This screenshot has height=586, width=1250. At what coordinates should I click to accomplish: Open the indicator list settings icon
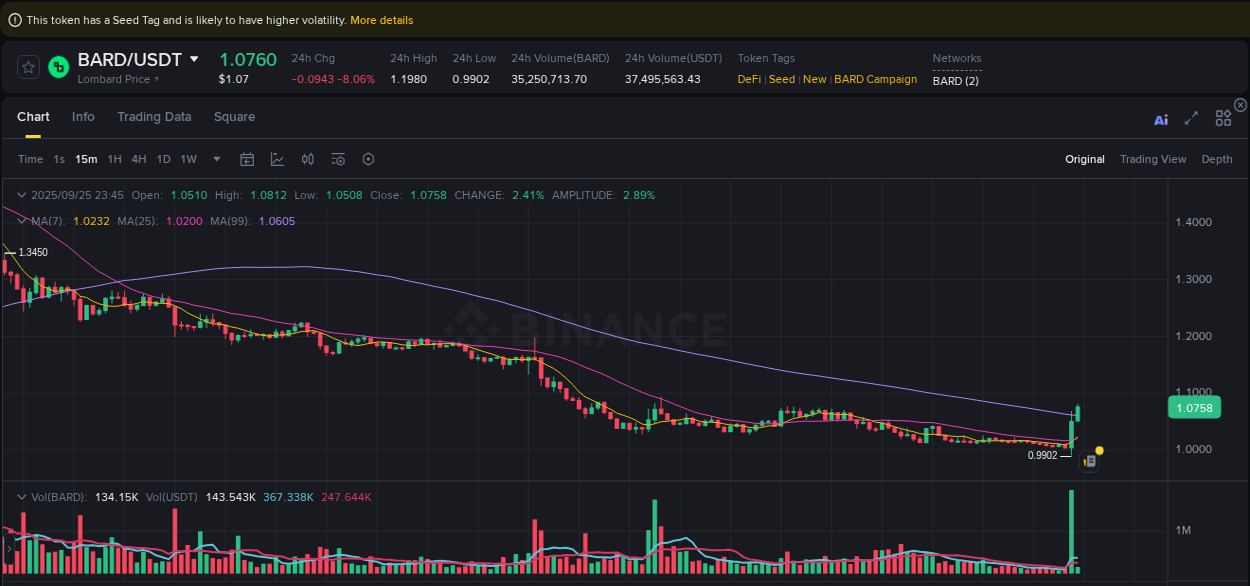point(337,159)
